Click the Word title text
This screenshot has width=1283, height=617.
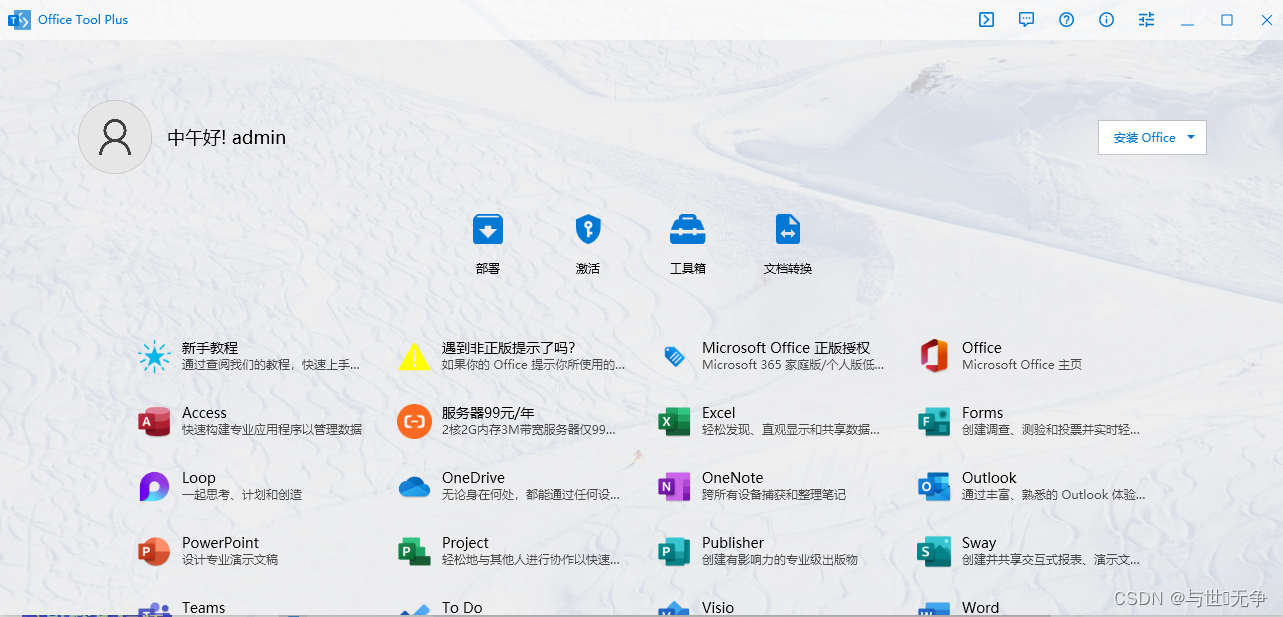click(980, 607)
